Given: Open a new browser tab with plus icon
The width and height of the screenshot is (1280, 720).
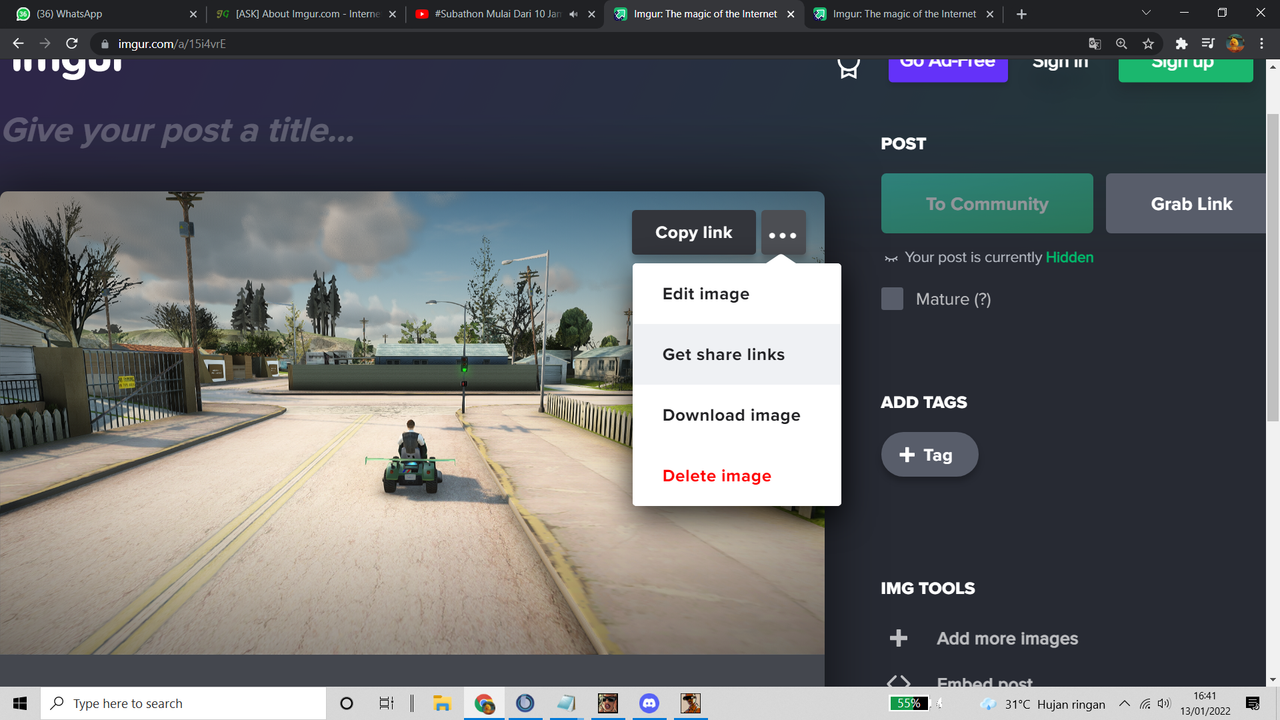Looking at the screenshot, I should pyautogui.click(x=1021, y=14).
